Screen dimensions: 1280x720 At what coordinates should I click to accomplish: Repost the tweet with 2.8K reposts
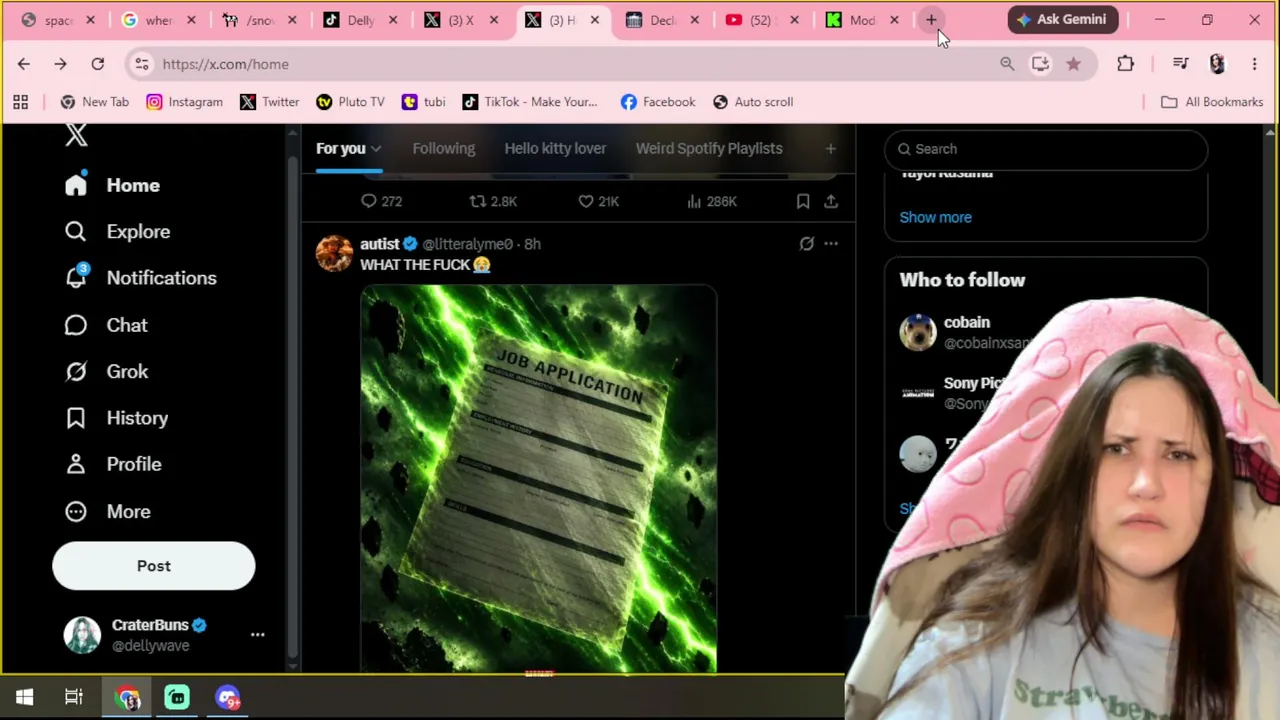tap(493, 201)
